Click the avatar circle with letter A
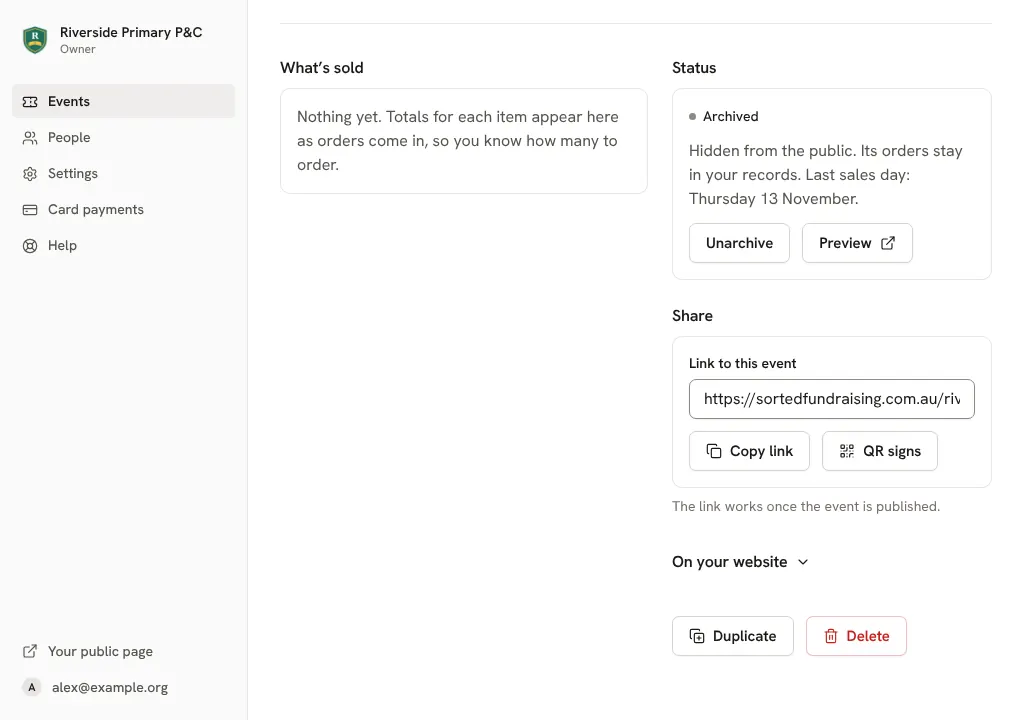The height and width of the screenshot is (720, 1024). click(x=31, y=687)
